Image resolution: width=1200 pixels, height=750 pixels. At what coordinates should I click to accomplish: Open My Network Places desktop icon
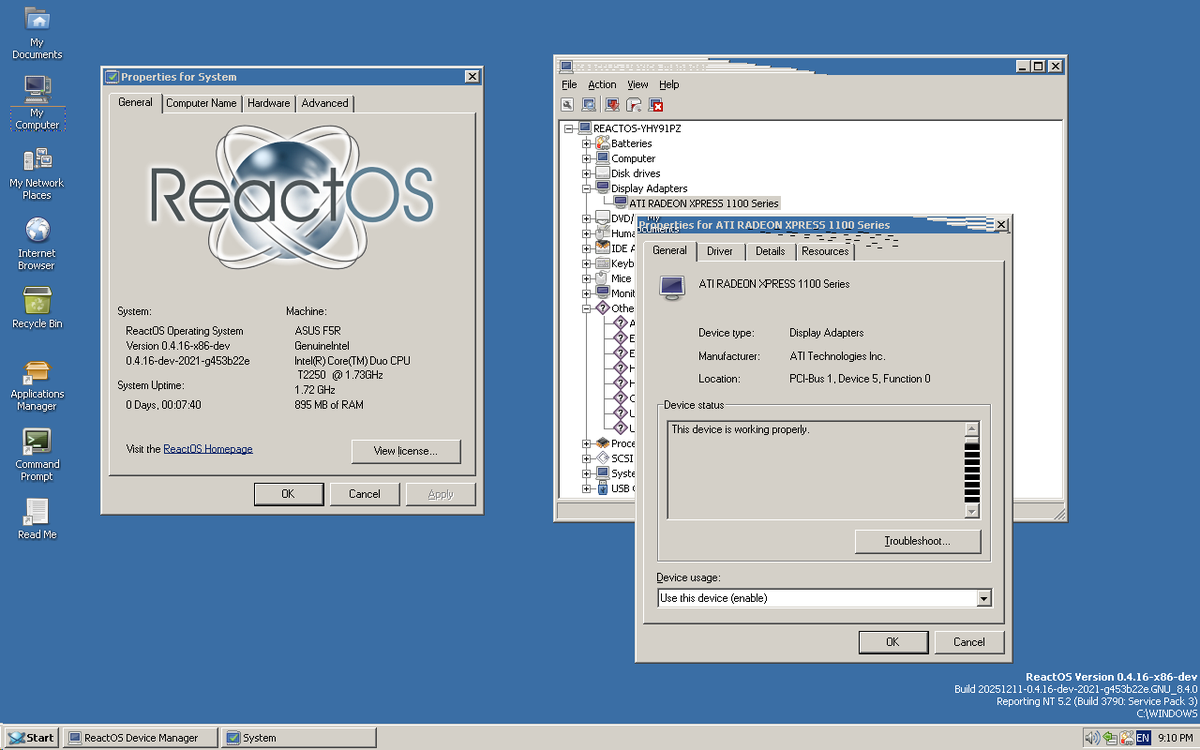pyautogui.click(x=37, y=160)
